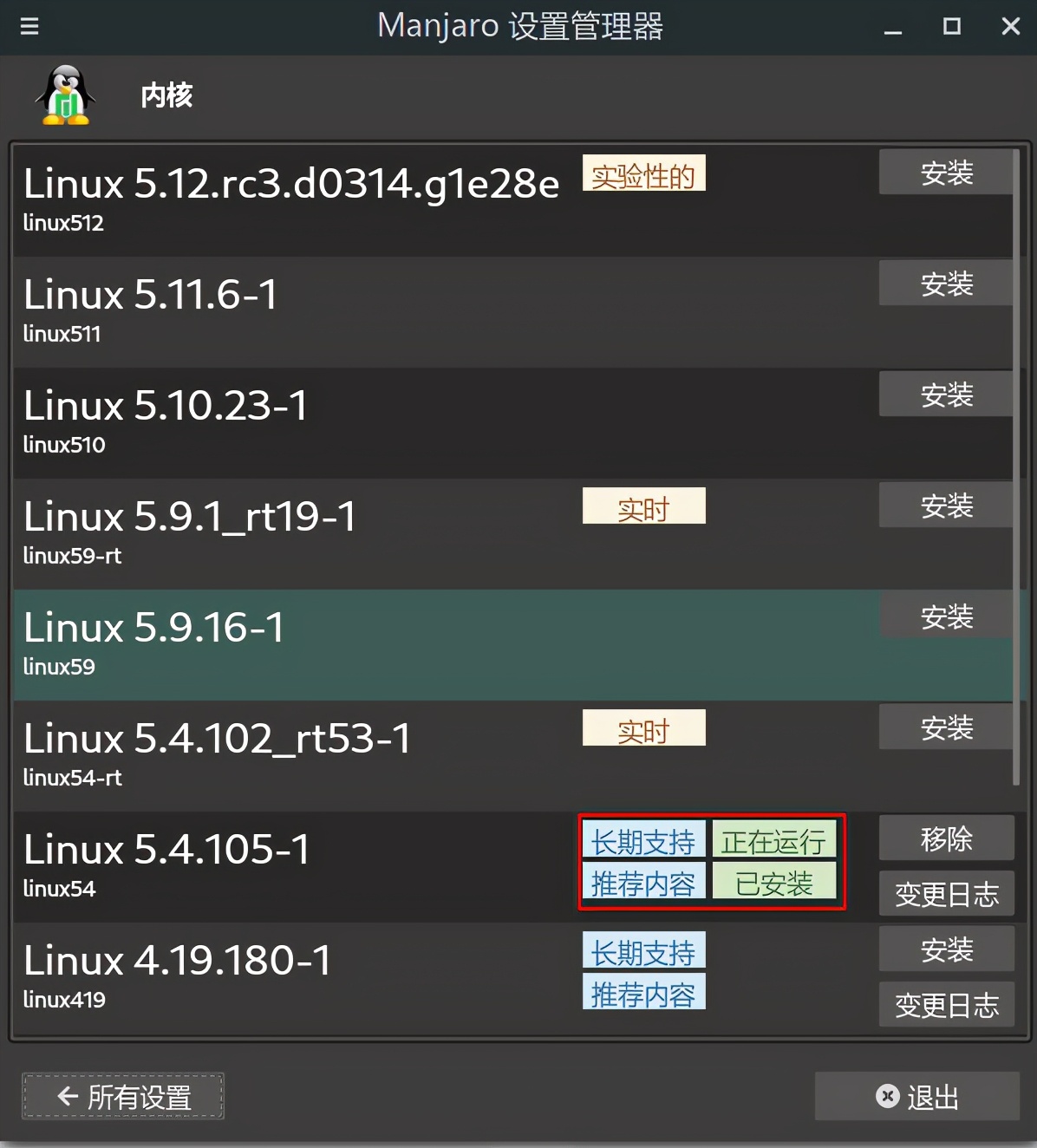Remove the Linux 5.4.105-1 kernel
This screenshot has width=1037, height=1148.
(946, 838)
